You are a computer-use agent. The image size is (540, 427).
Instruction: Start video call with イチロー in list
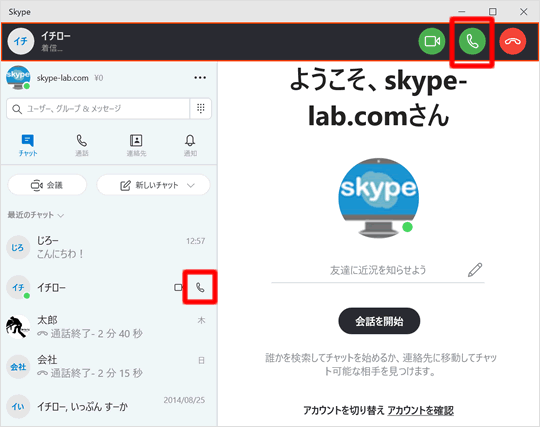click(x=178, y=287)
